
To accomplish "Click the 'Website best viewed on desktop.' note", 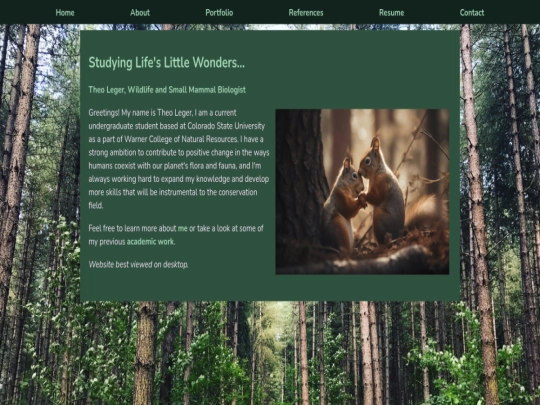I will coord(138,264).
